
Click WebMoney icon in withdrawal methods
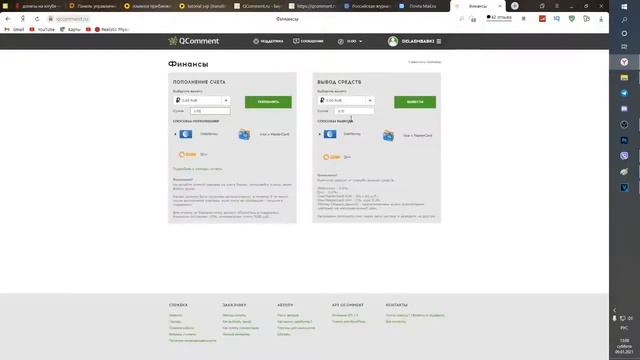coord(330,134)
